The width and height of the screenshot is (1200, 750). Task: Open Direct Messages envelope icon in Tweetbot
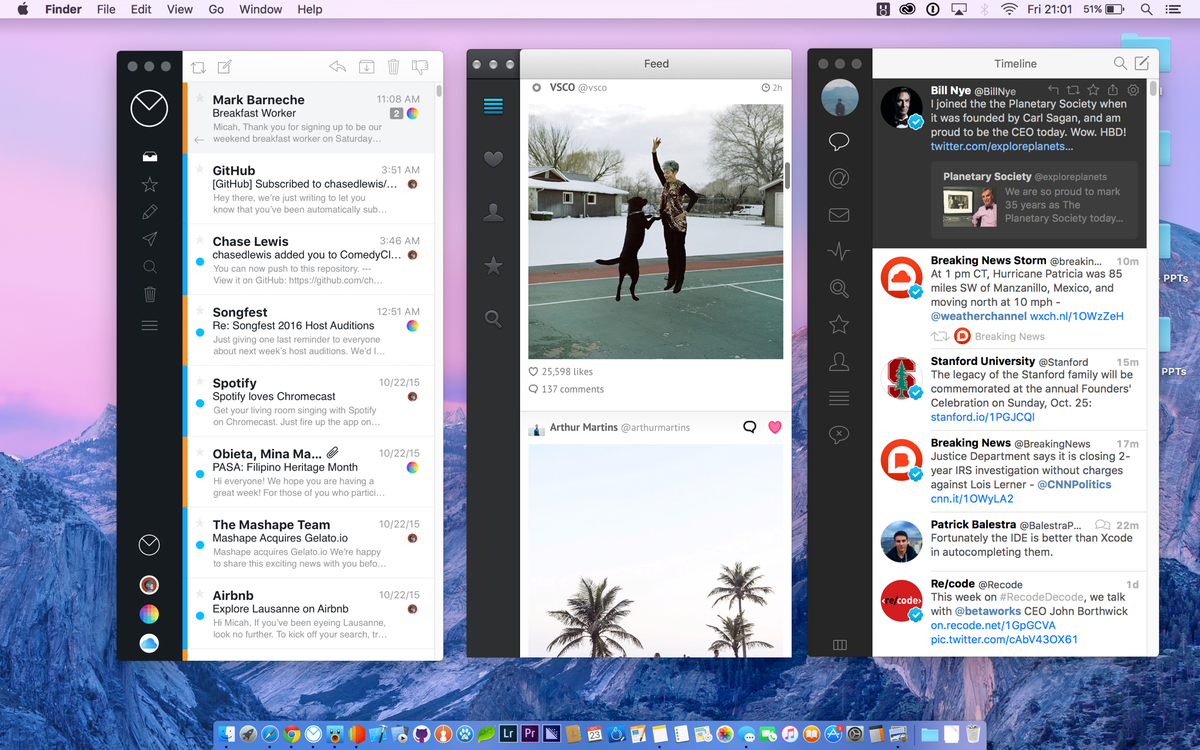(x=839, y=213)
